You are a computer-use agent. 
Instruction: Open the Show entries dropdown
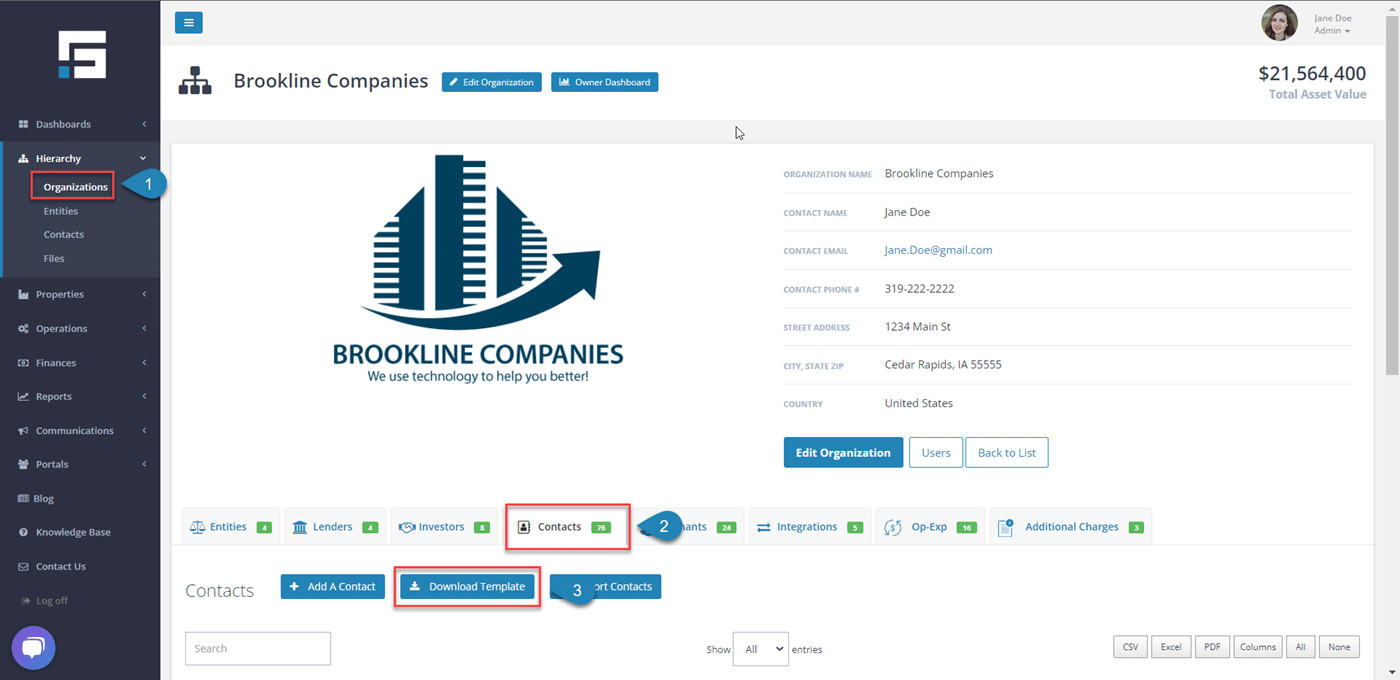point(760,648)
